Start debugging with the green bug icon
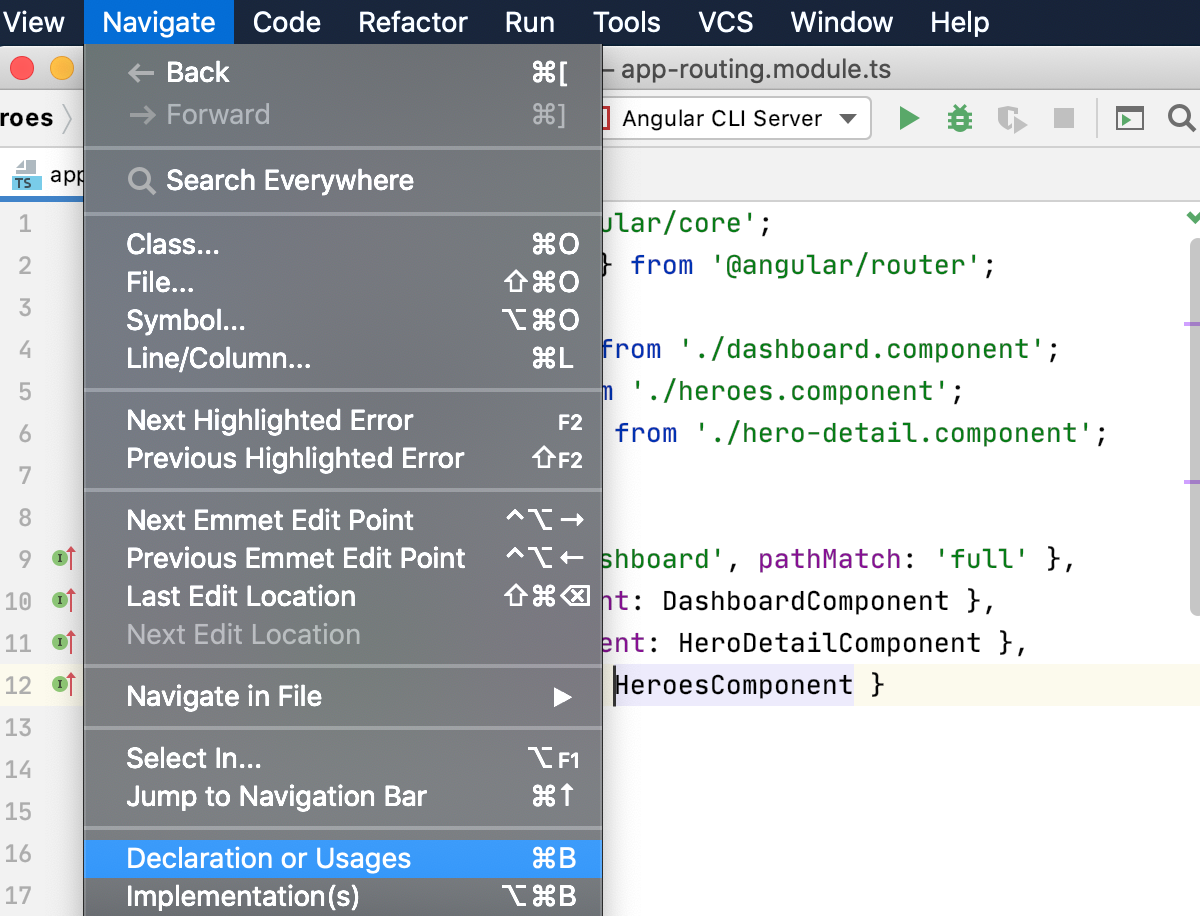The width and height of the screenshot is (1200, 916). click(960, 119)
